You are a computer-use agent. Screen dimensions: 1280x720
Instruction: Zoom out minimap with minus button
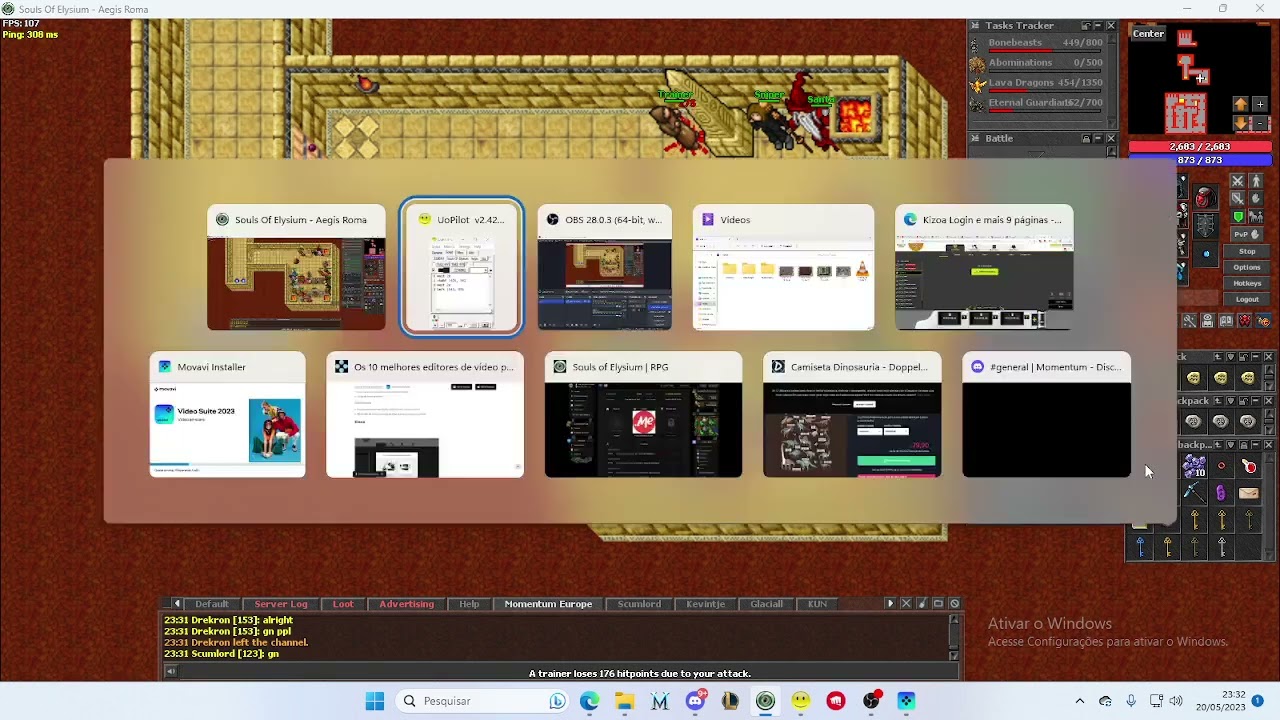[1260, 123]
